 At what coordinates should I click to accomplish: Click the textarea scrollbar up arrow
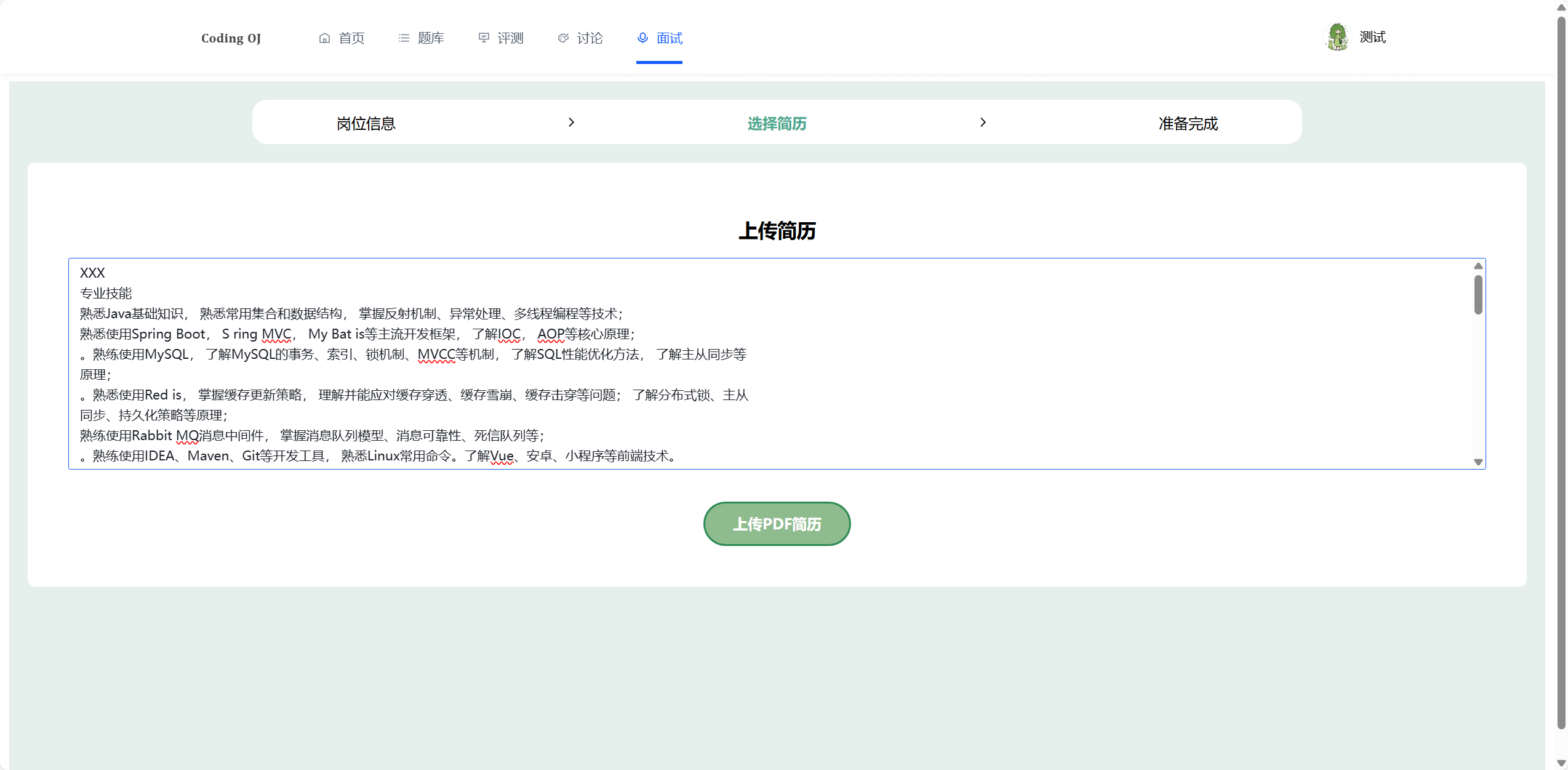1478,266
